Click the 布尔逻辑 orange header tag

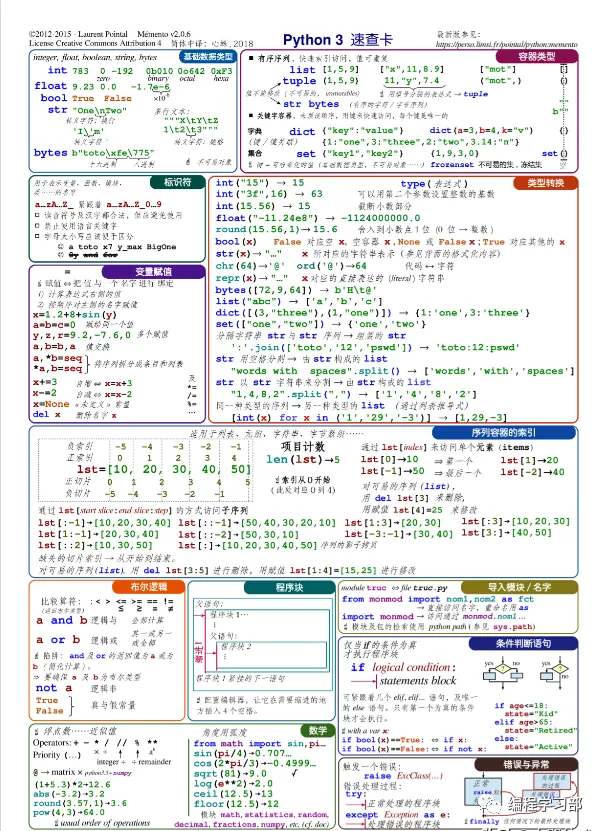click(149, 586)
